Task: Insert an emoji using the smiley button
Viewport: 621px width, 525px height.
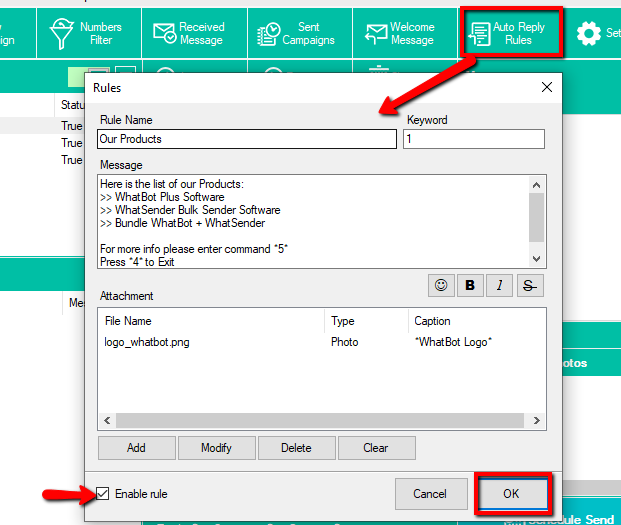Action: [439, 286]
